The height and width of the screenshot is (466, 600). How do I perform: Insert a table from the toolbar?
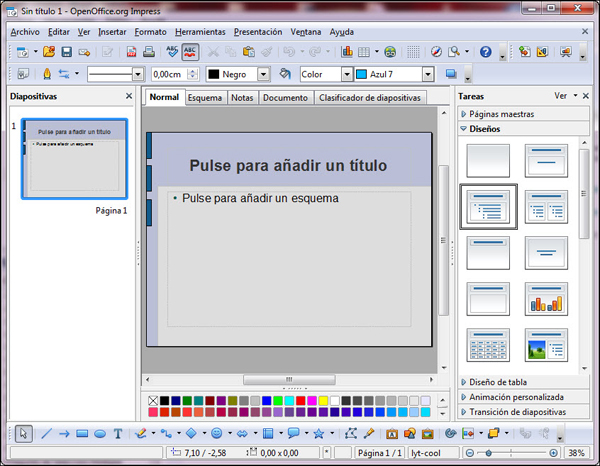click(x=364, y=52)
